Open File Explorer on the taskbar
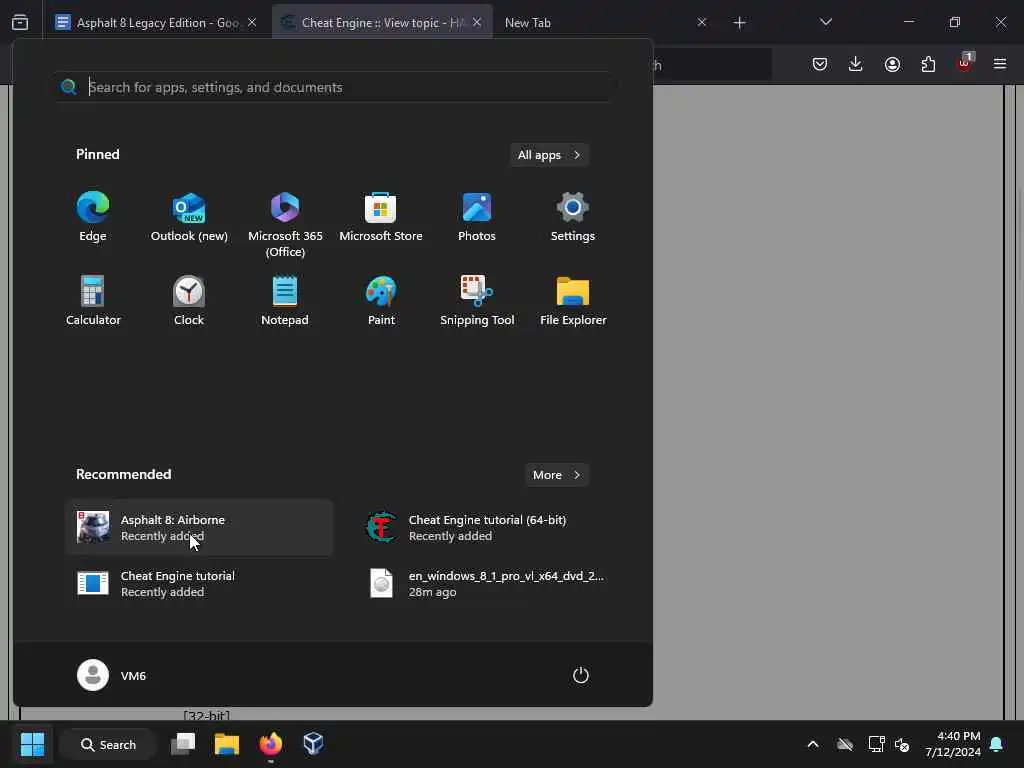1024x768 pixels. pos(227,744)
